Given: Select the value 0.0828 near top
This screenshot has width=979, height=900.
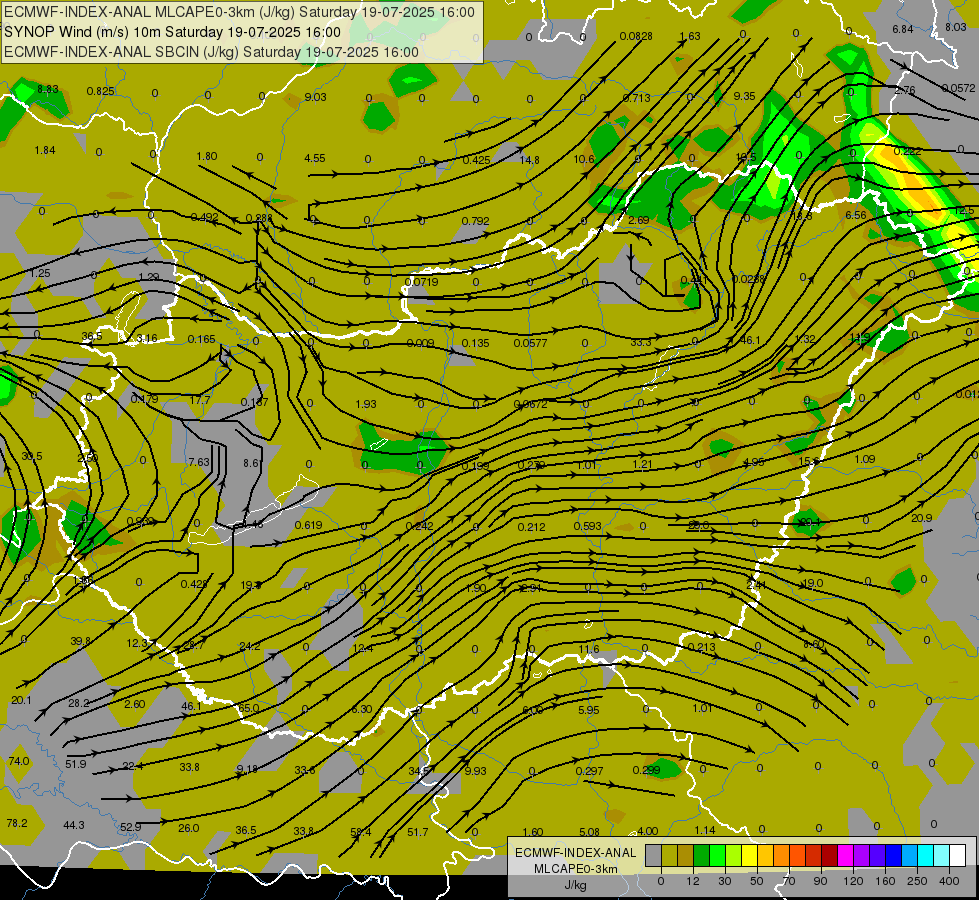Looking at the screenshot, I should click(636, 36).
